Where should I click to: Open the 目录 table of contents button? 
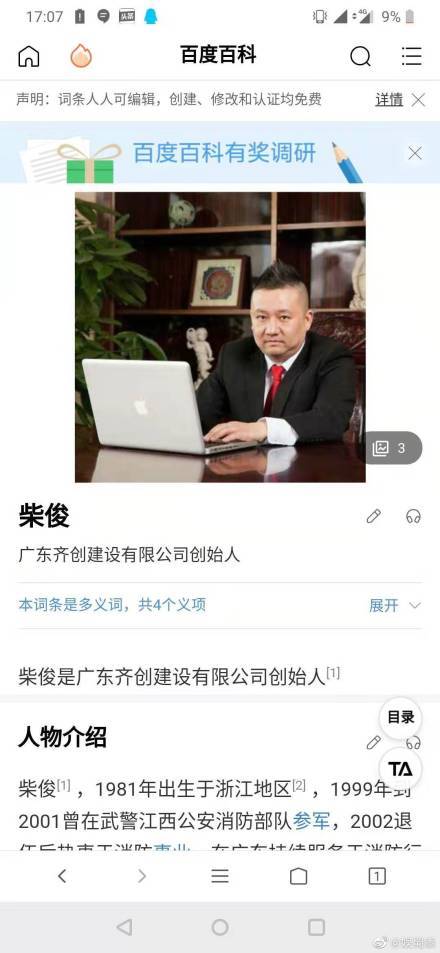click(400, 718)
